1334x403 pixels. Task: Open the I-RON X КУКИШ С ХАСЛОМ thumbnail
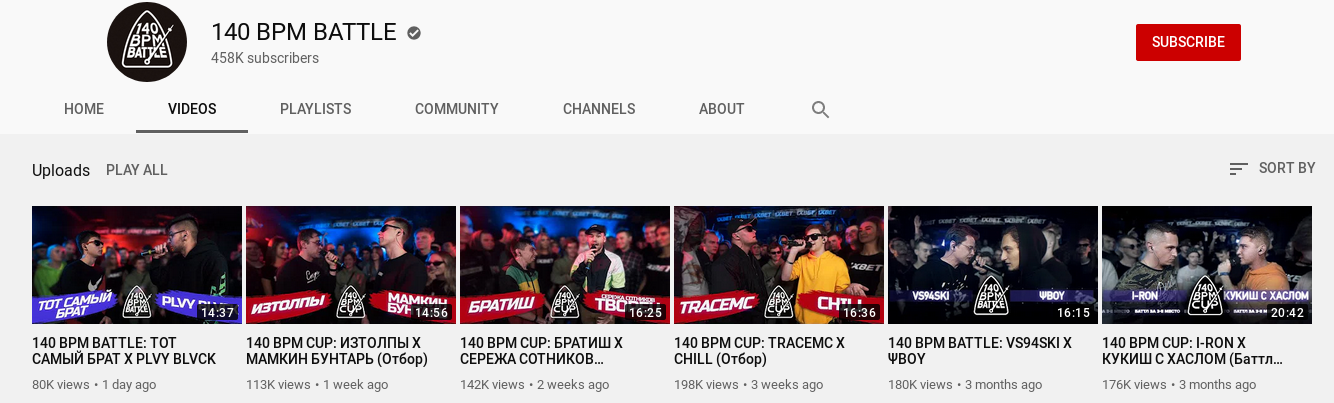[1207, 265]
